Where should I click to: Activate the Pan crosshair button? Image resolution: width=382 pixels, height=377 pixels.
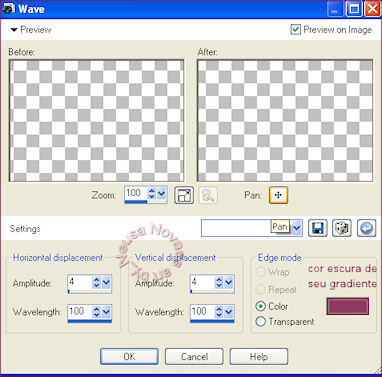click(278, 195)
